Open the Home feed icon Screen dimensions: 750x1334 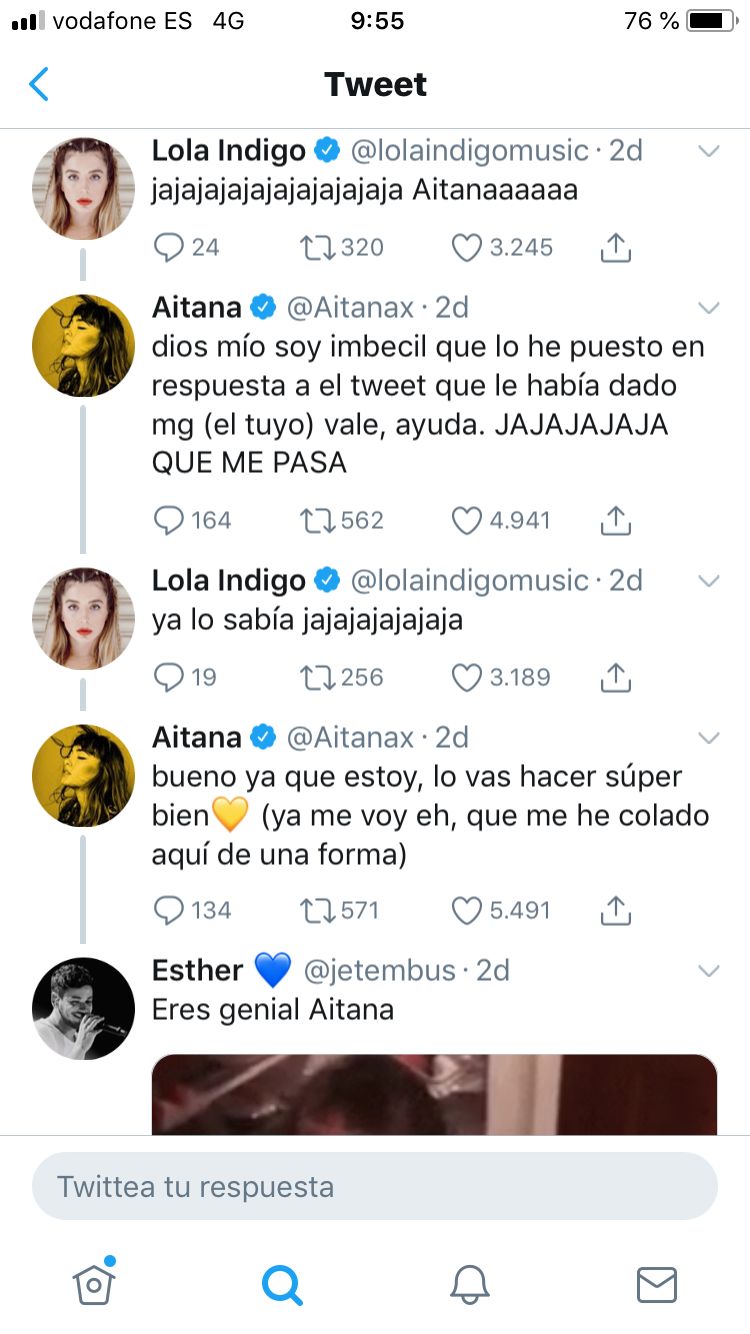pyautogui.click(x=93, y=1287)
